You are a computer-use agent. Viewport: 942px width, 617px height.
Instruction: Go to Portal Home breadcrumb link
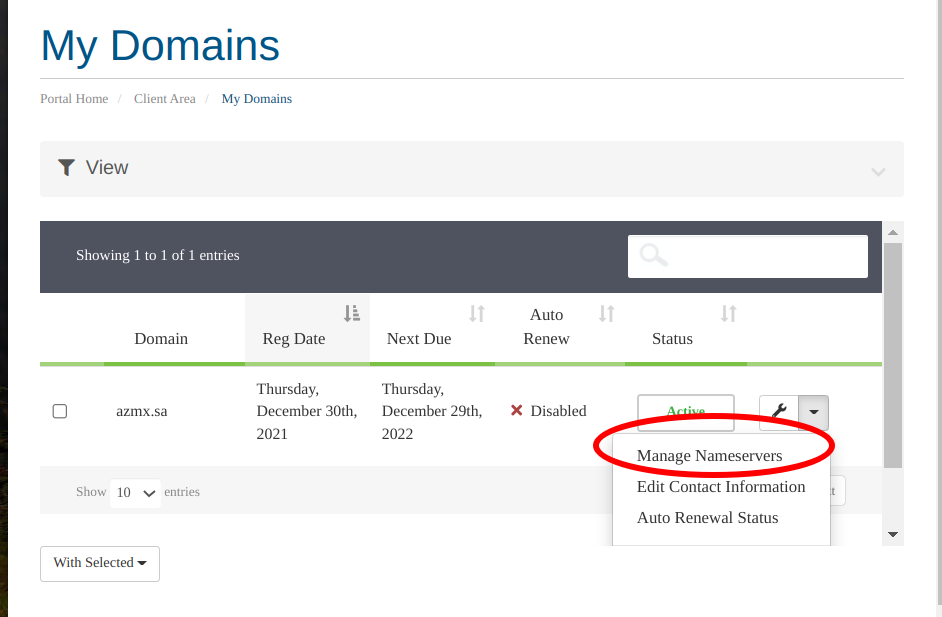click(x=74, y=99)
